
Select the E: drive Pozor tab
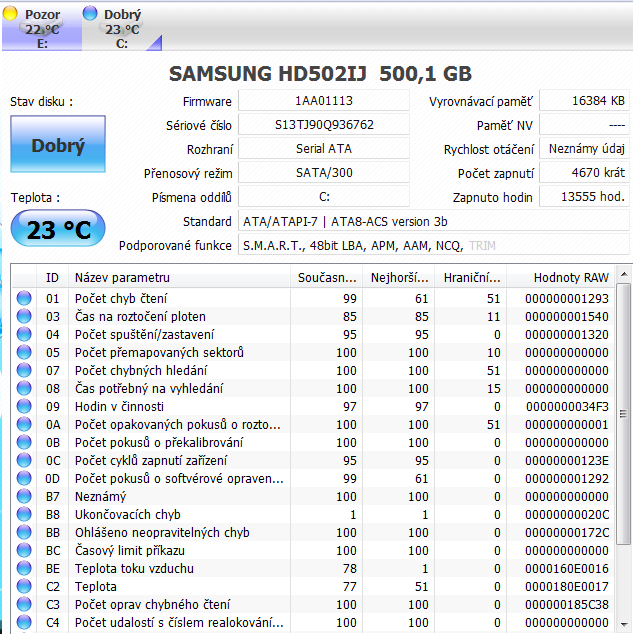point(42,28)
